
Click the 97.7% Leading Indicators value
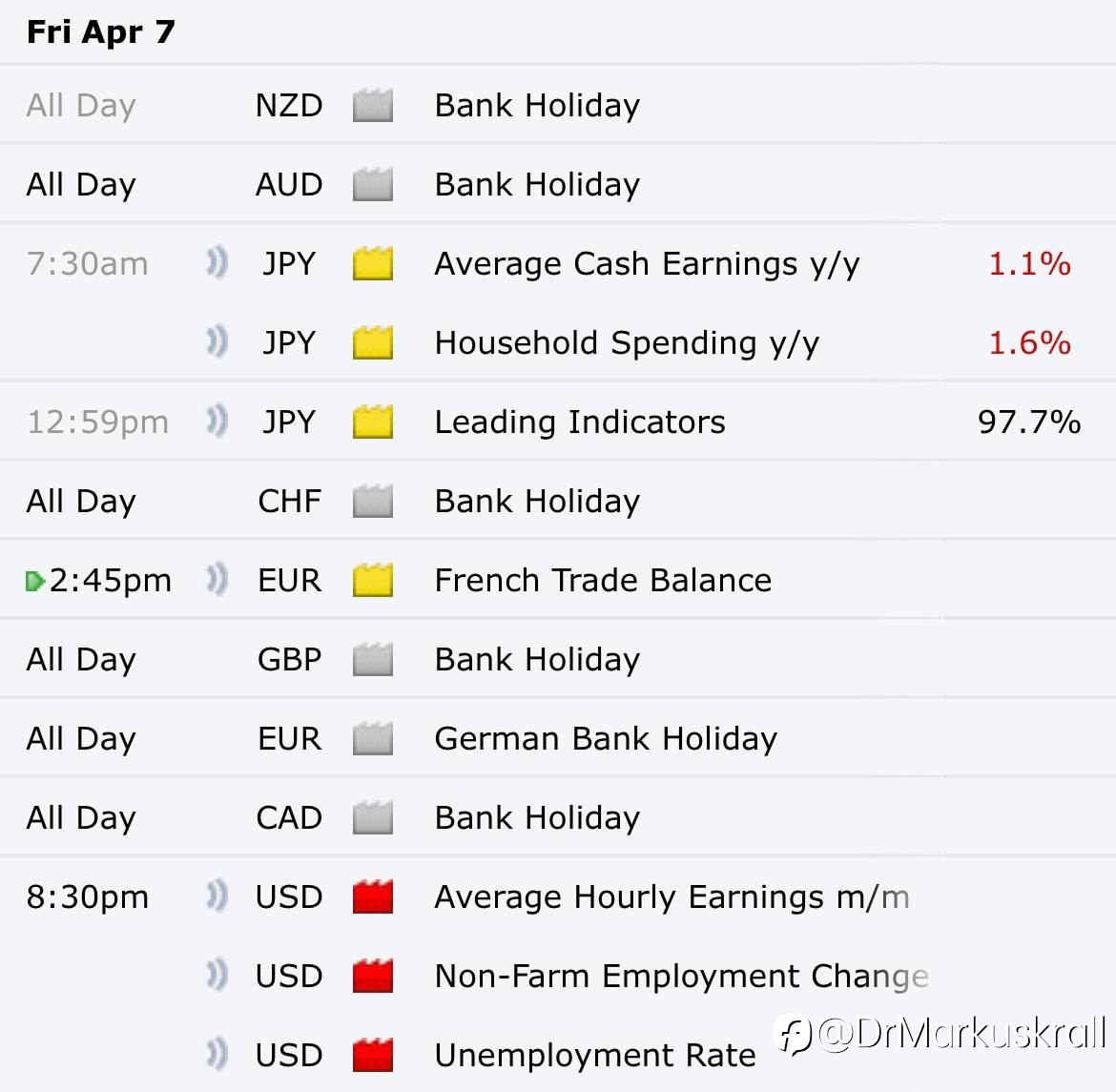(x=1029, y=422)
